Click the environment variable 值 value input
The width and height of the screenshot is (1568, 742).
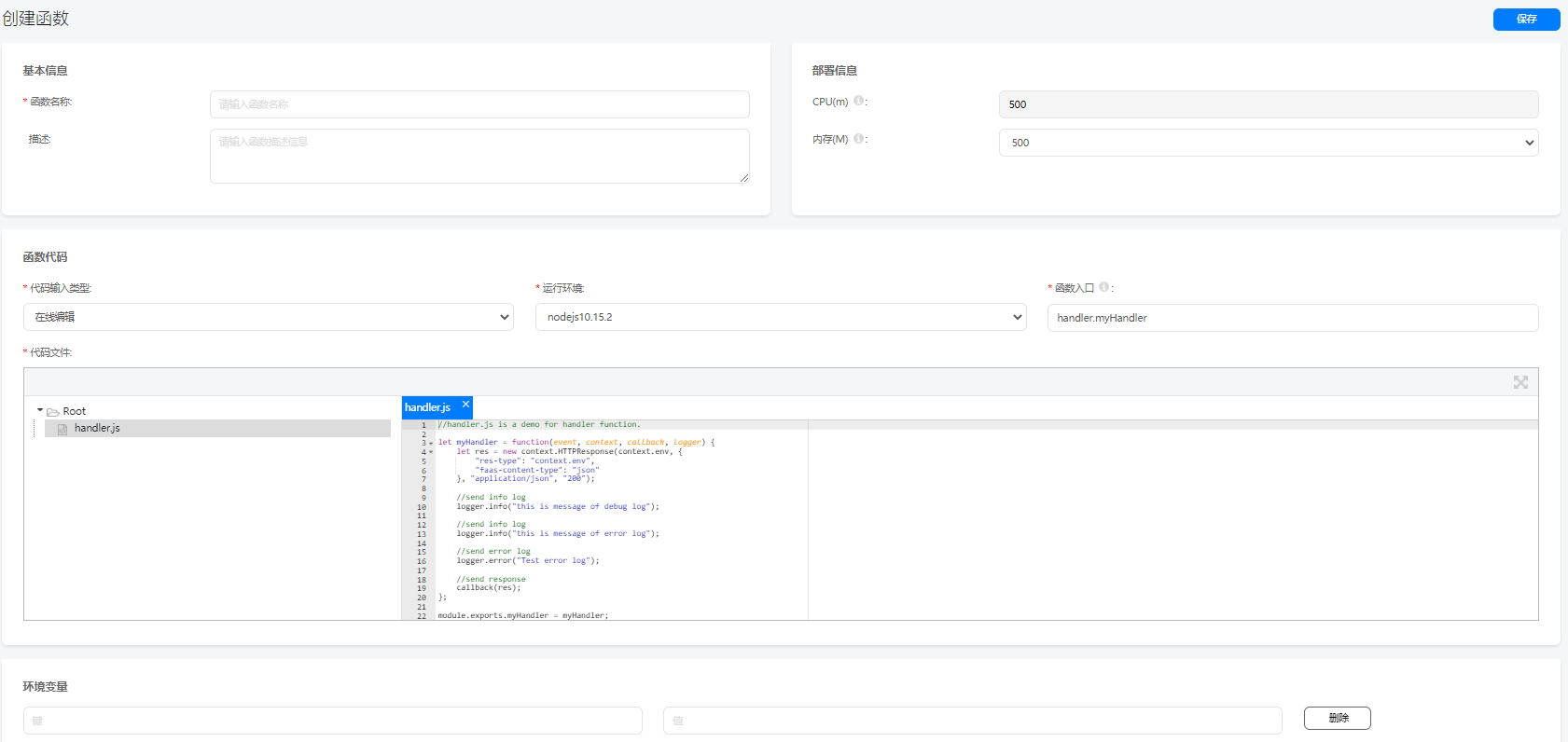point(973,721)
